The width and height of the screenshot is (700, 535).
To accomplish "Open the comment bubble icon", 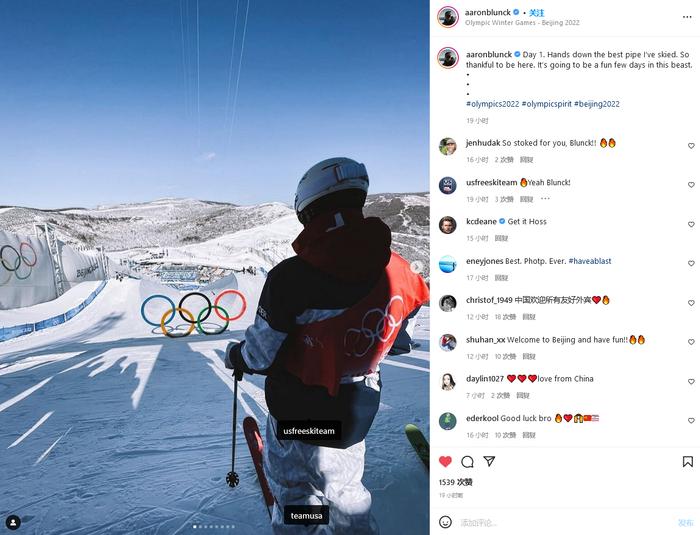I will tap(467, 462).
